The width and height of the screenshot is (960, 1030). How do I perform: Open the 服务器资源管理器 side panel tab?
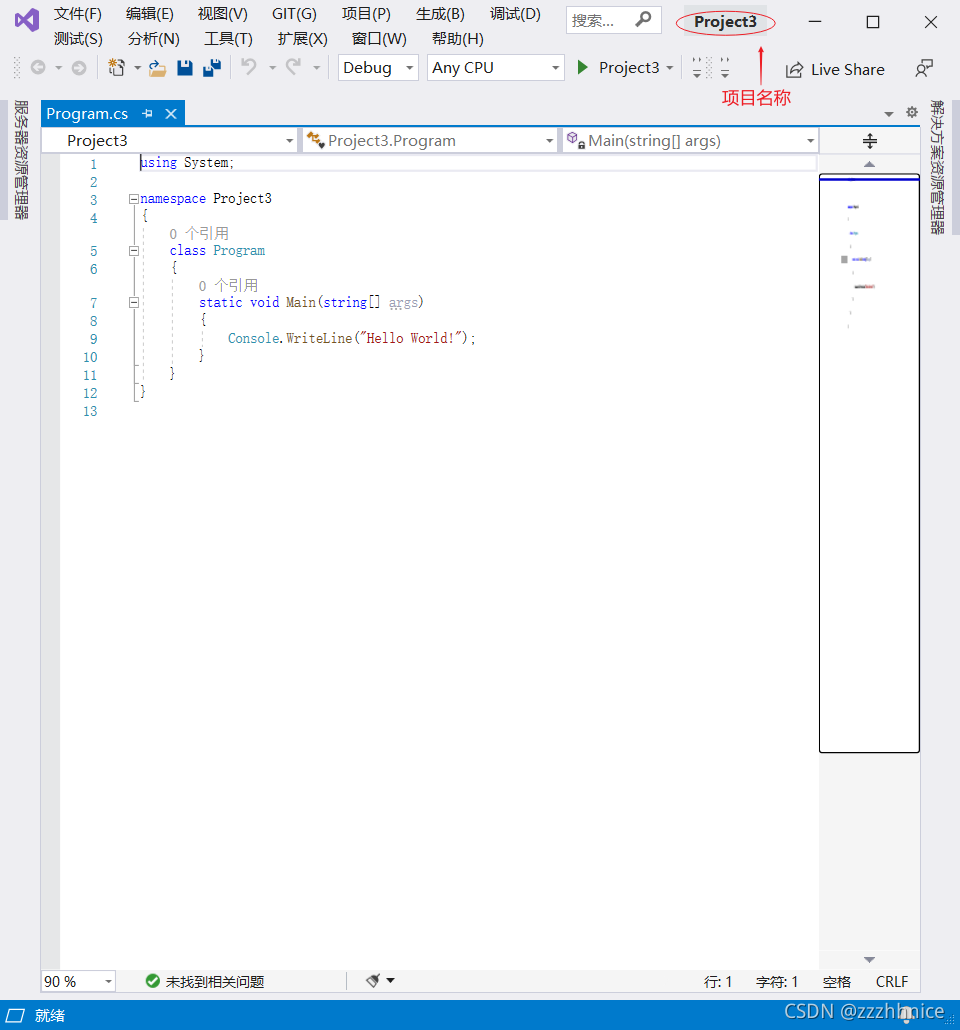pyautogui.click(x=21, y=160)
